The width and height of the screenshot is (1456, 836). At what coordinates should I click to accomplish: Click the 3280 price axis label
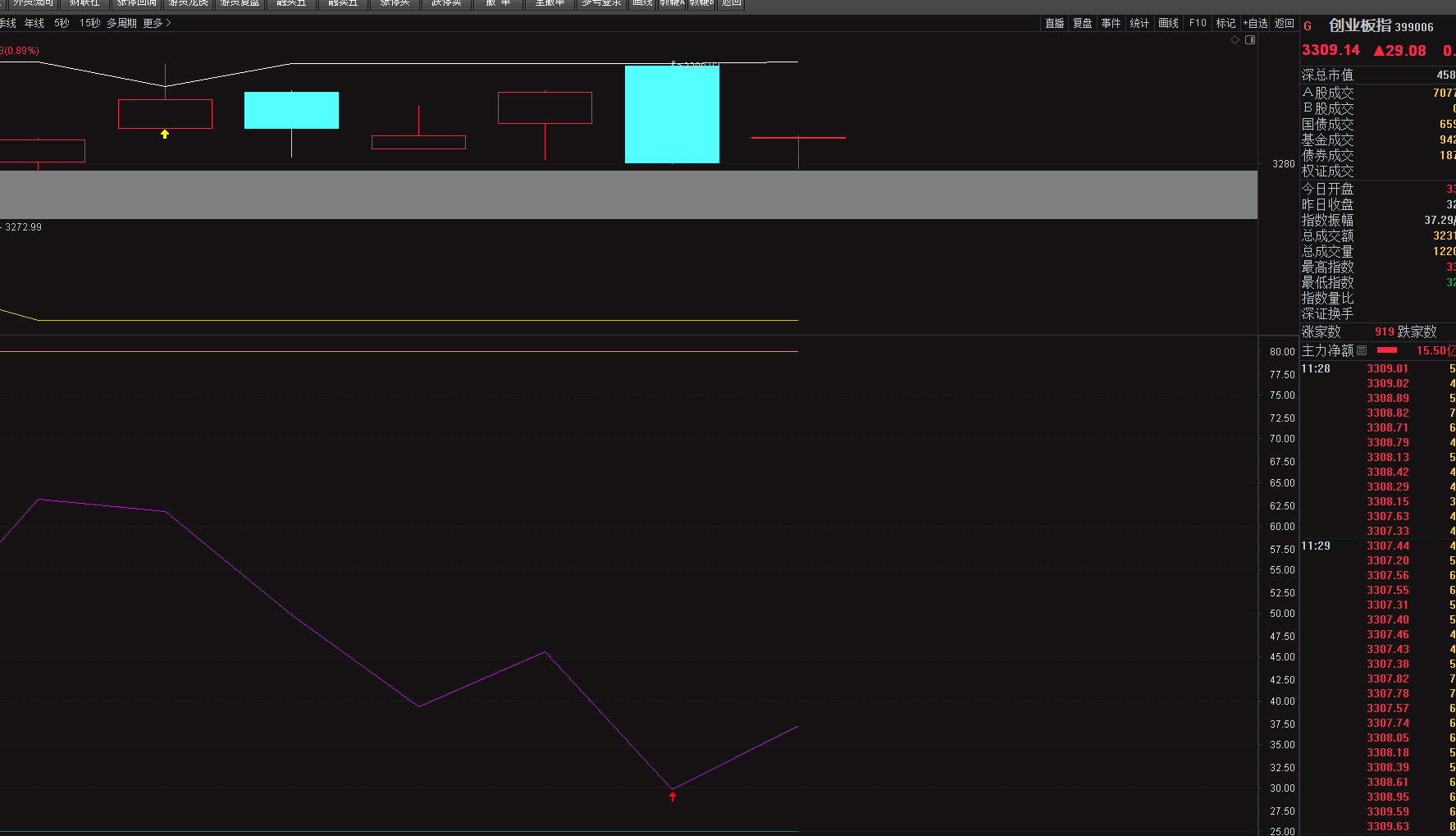(1284, 164)
